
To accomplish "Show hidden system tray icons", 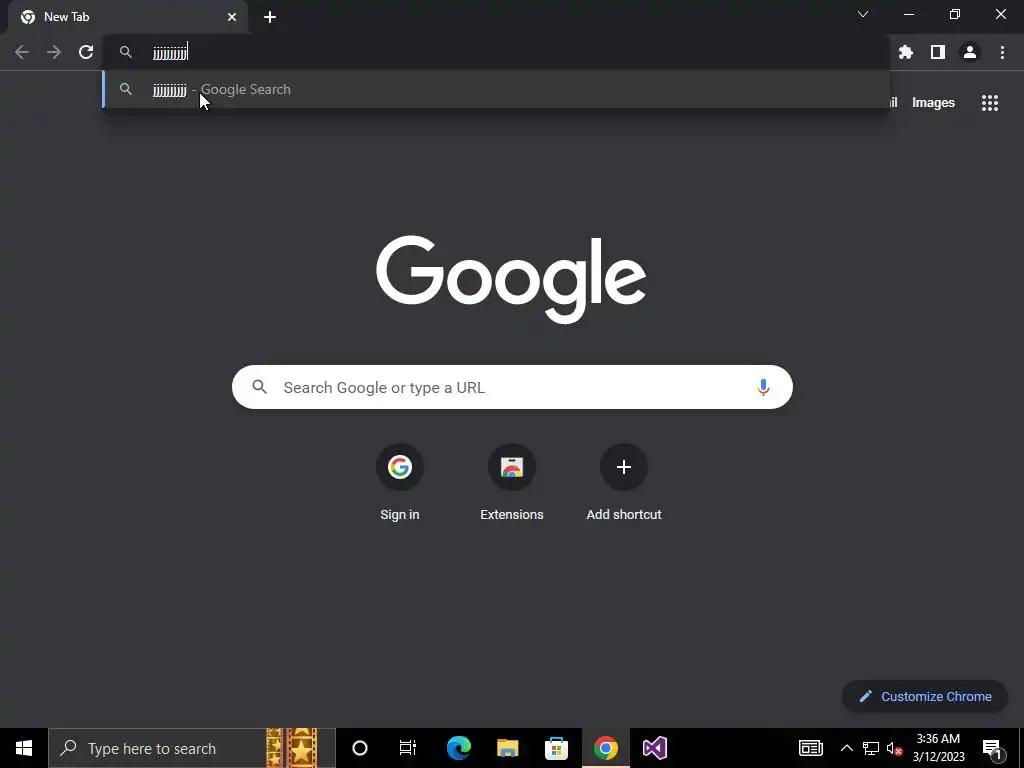I will [846, 748].
